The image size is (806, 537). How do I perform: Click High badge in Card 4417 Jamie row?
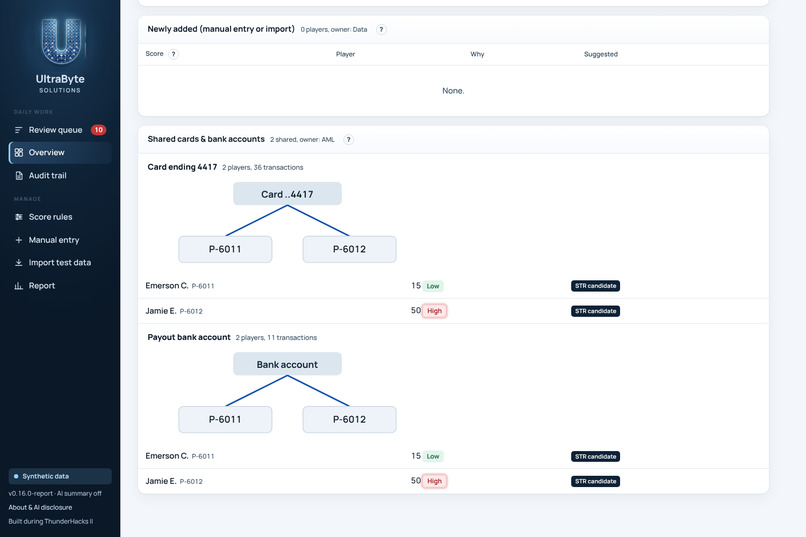click(434, 311)
